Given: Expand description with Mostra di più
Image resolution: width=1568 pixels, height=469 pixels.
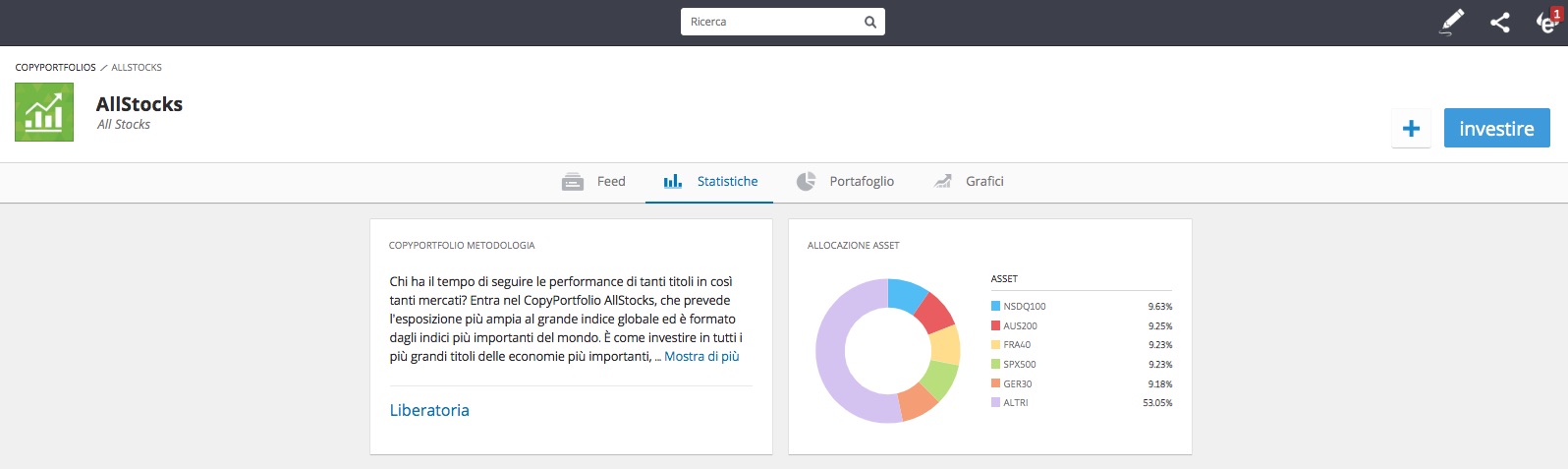Looking at the screenshot, I should point(701,356).
